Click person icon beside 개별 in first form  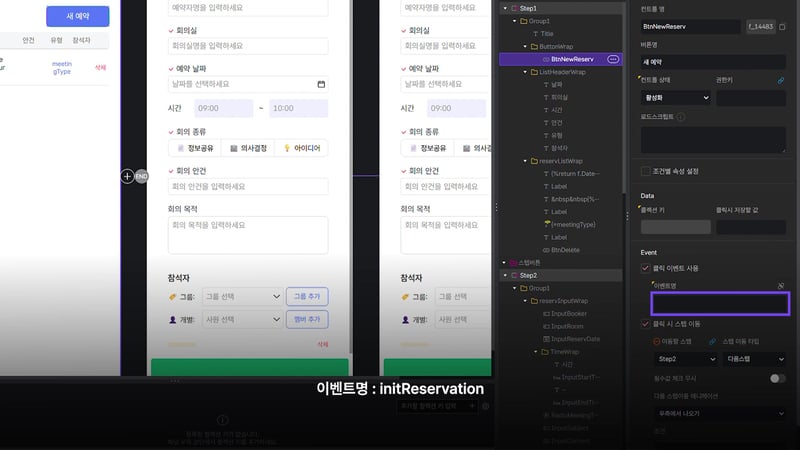(172, 320)
